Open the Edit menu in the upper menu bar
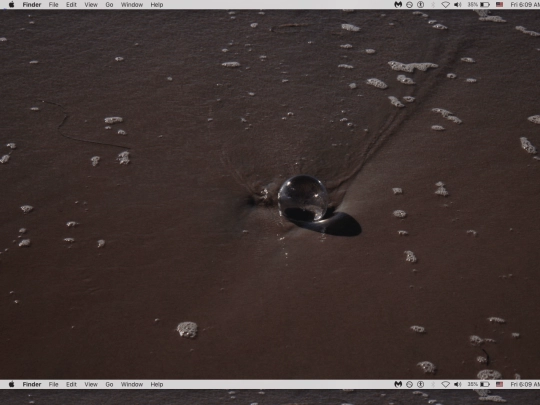 click(71, 5)
